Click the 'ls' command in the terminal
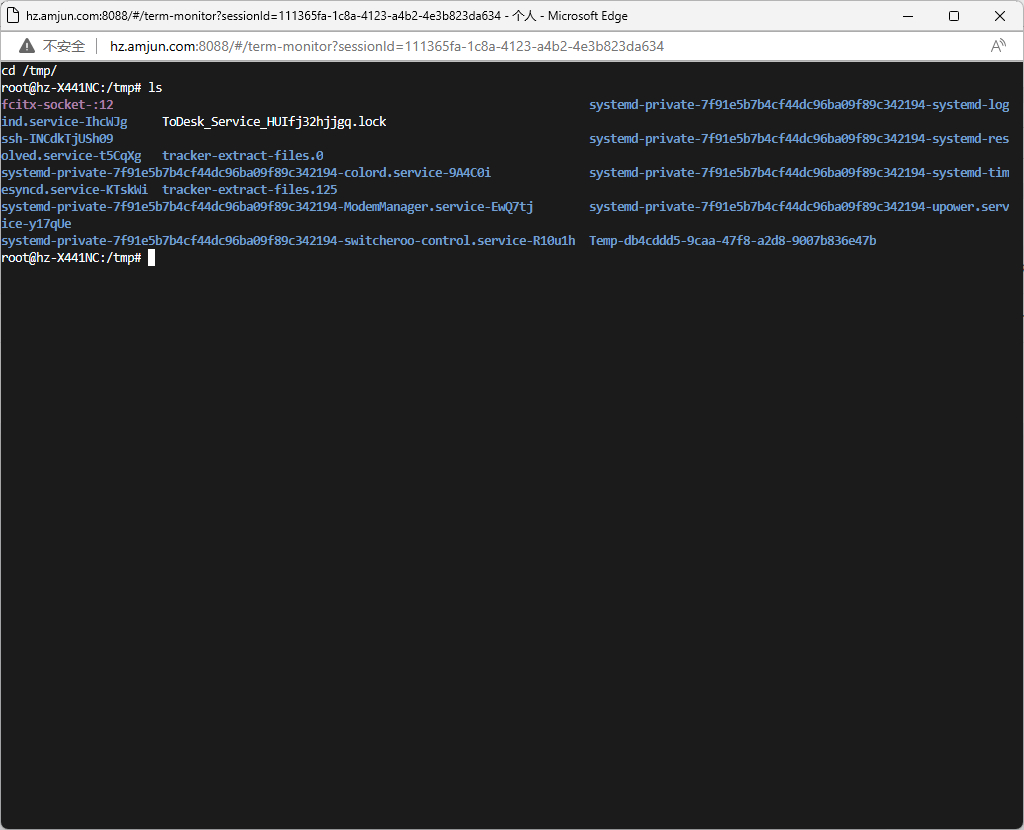 tap(155, 88)
